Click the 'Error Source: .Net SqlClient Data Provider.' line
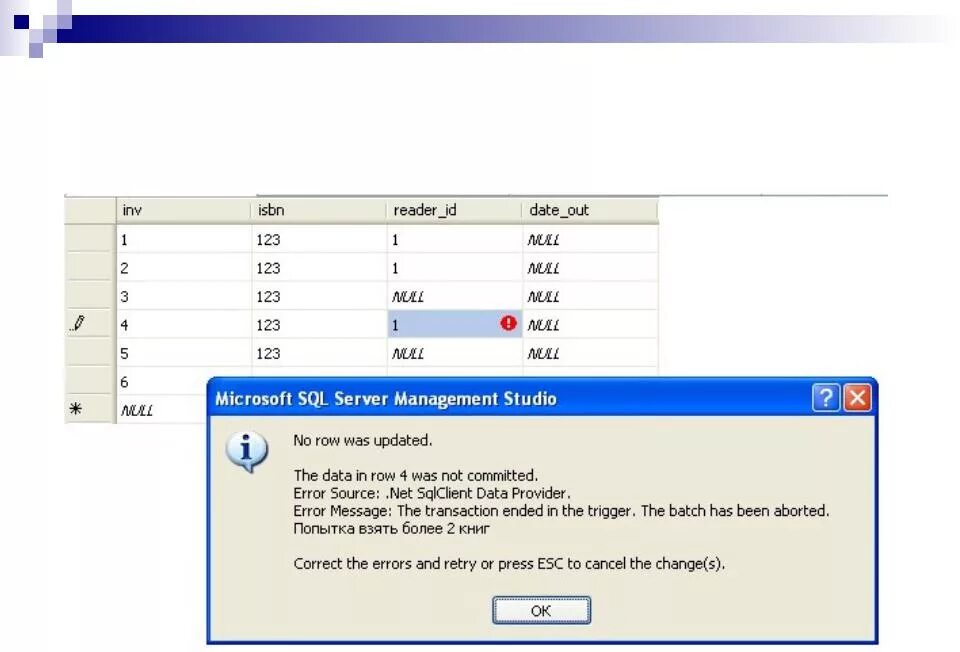The width and height of the screenshot is (960, 652). tap(432, 493)
